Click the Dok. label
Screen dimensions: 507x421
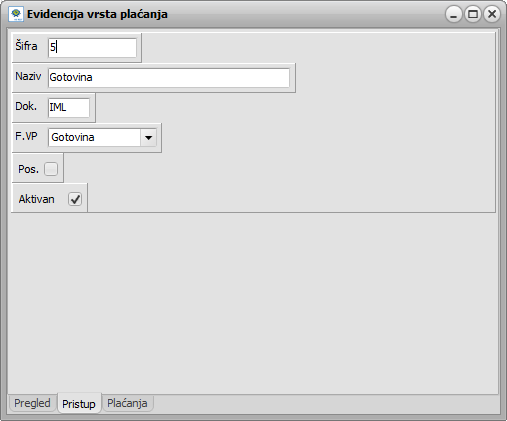[x=26, y=106]
